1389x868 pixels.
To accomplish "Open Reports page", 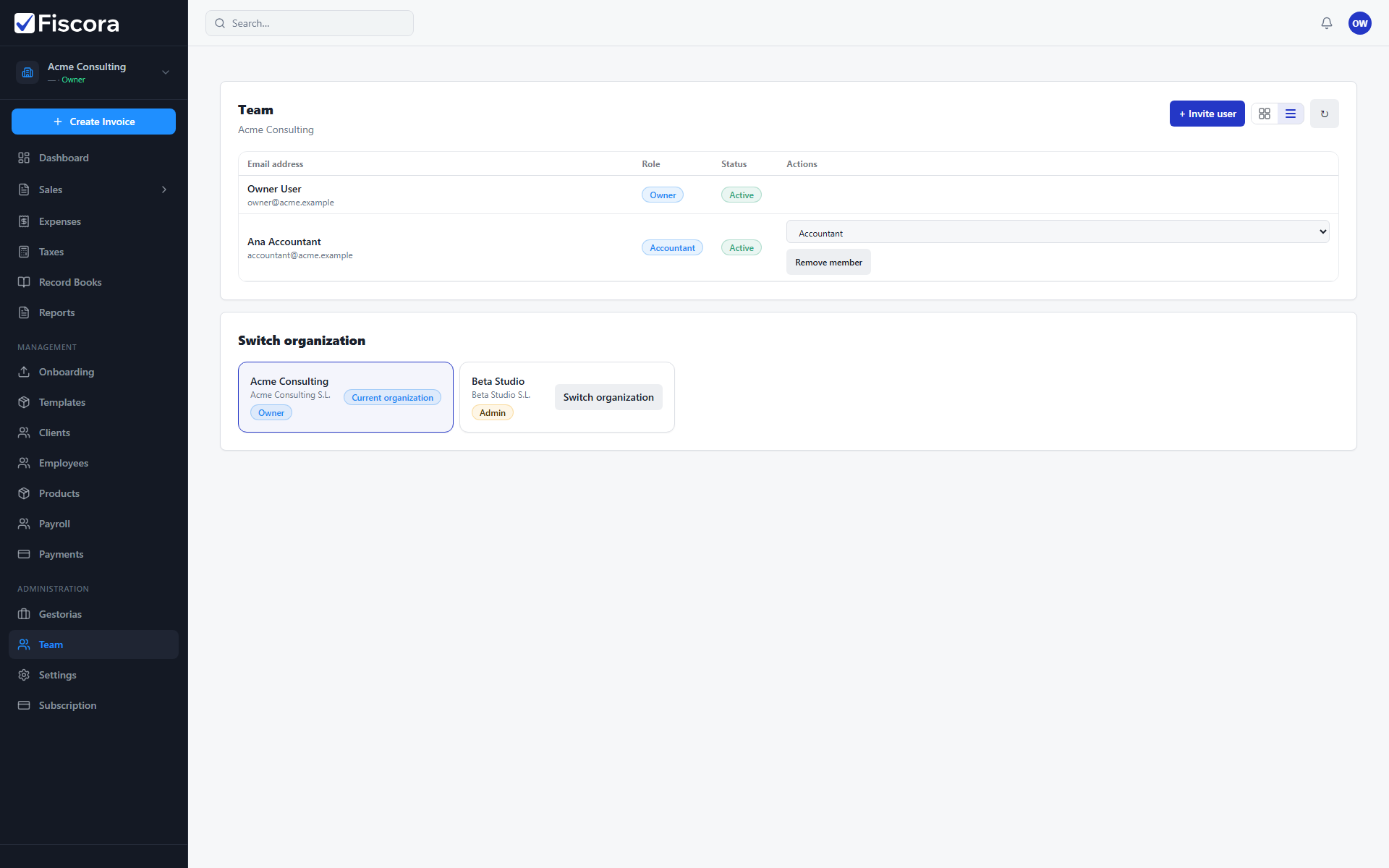I will click(x=93, y=312).
